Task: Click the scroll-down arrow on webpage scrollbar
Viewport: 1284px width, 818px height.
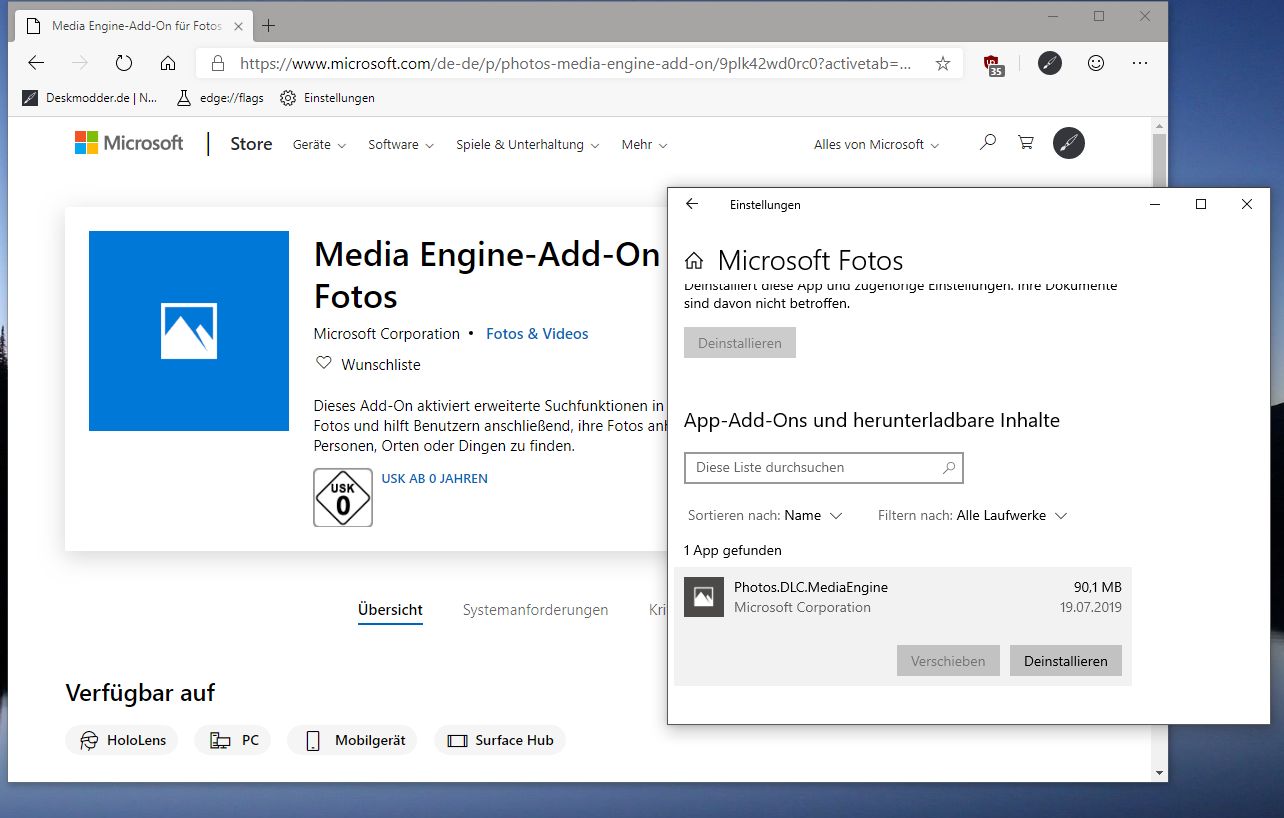Action: [x=1159, y=773]
